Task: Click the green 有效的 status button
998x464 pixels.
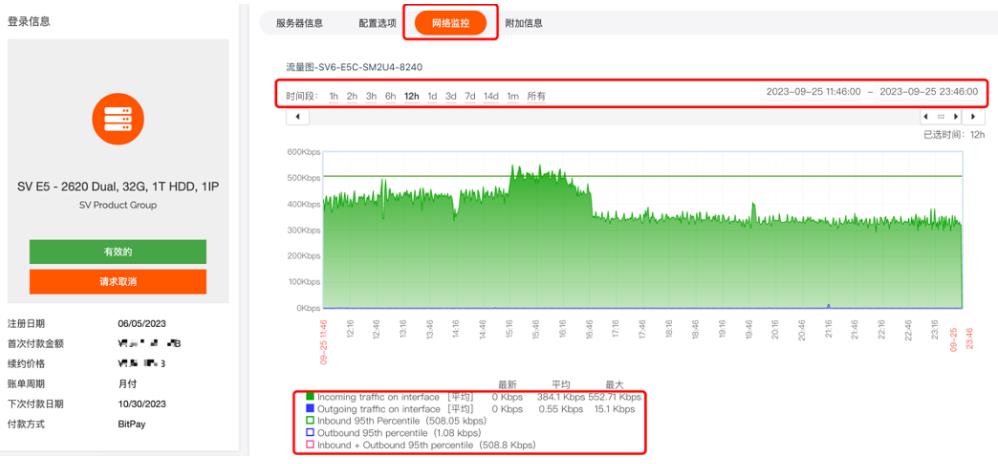Action: point(118,252)
